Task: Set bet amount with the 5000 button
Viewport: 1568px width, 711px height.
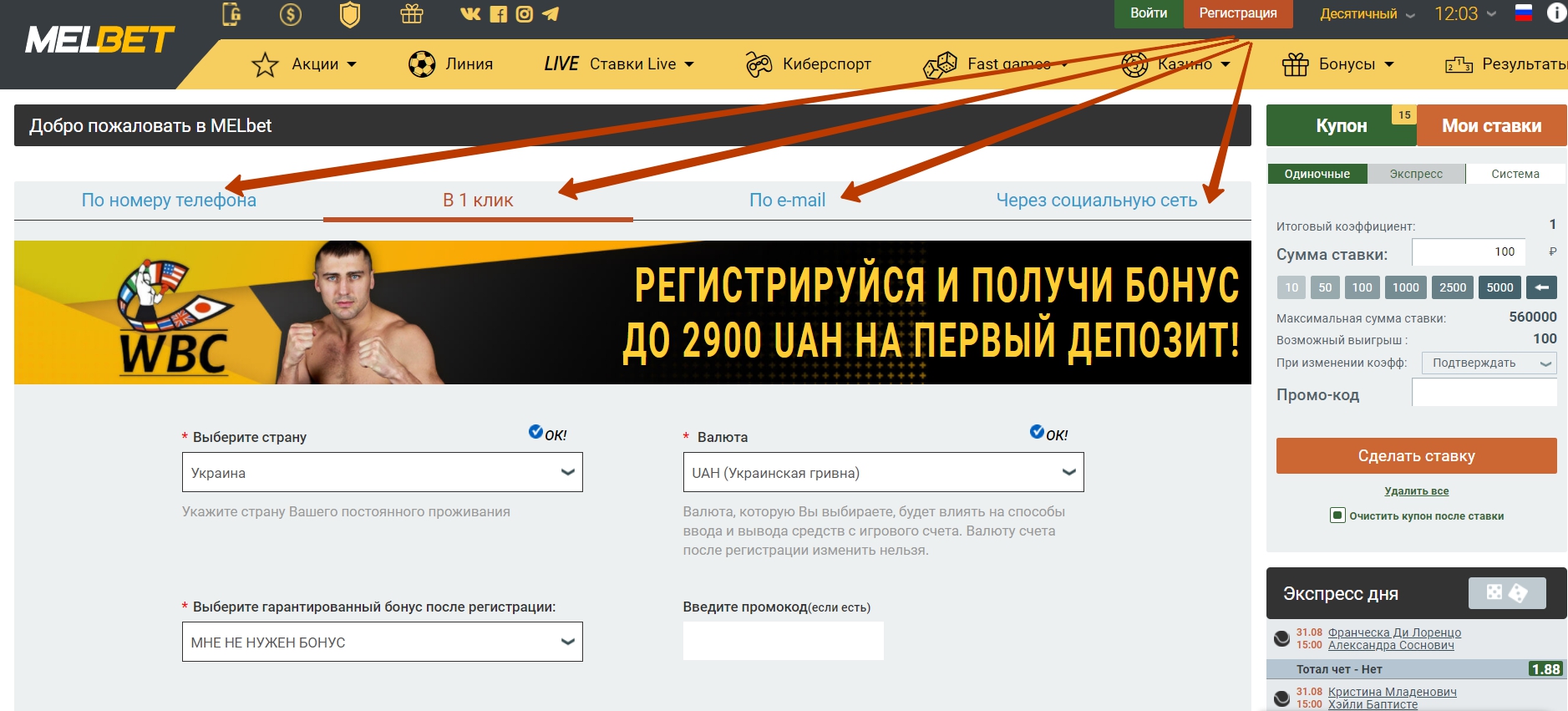Action: coord(1499,287)
